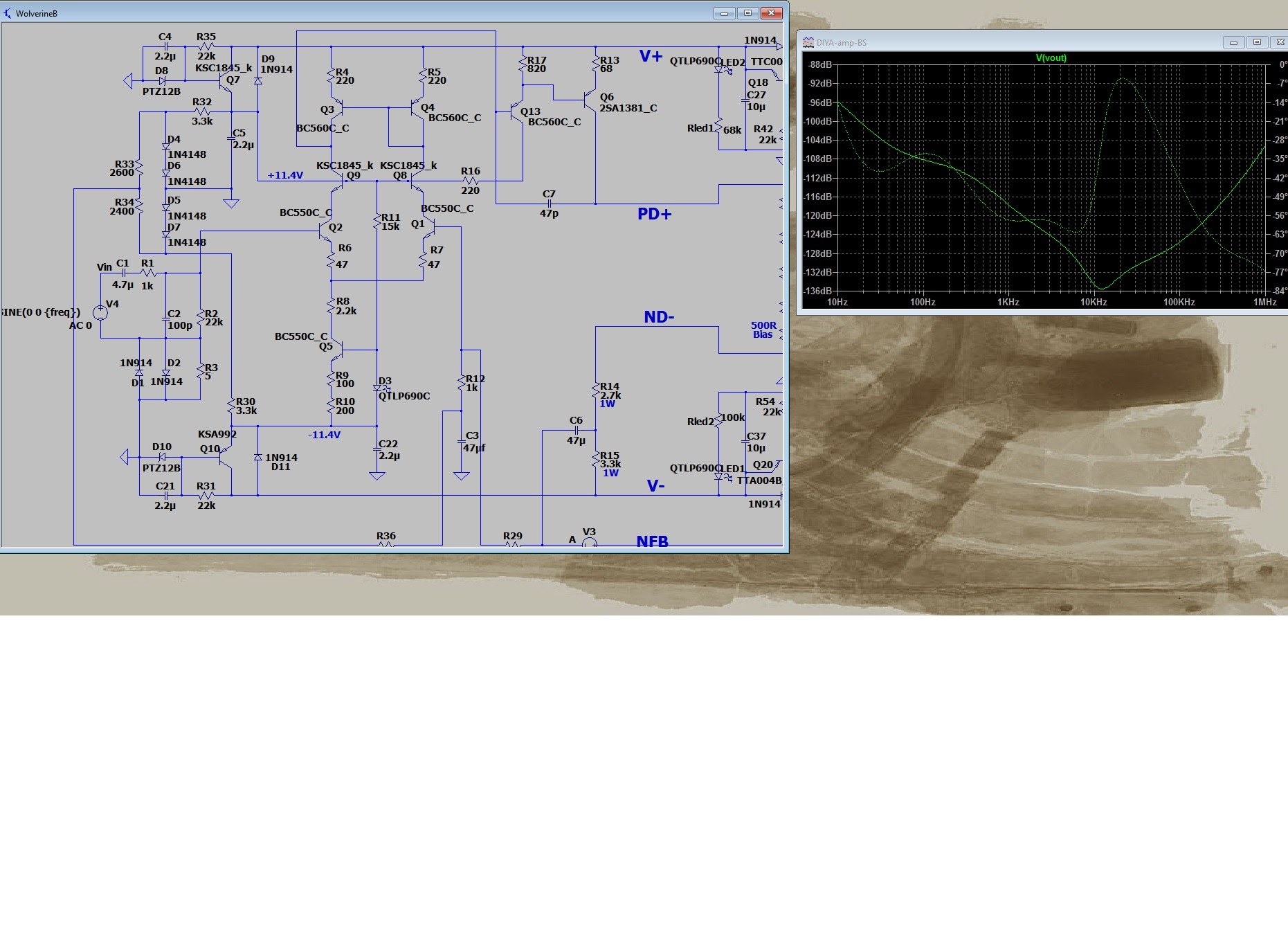The height and width of the screenshot is (945, 1288).
Task: Click the PD+ net label
Action: point(655,214)
